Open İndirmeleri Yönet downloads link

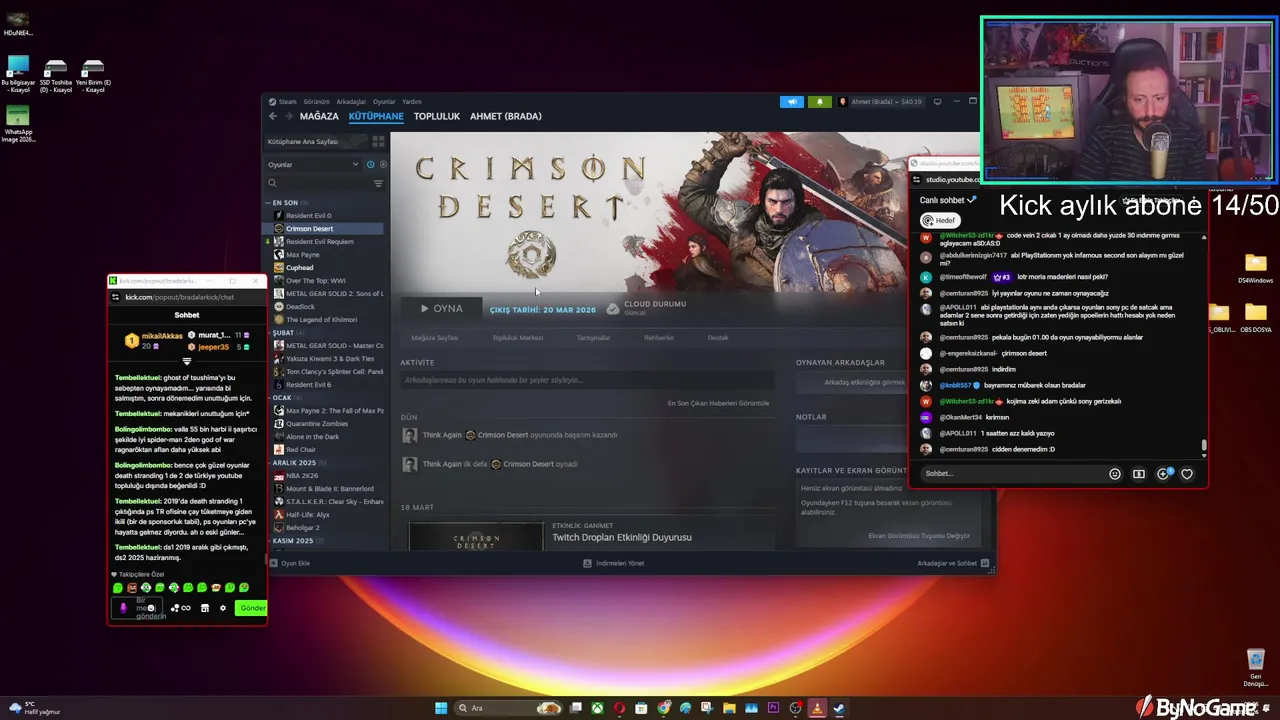click(x=614, y=563)
